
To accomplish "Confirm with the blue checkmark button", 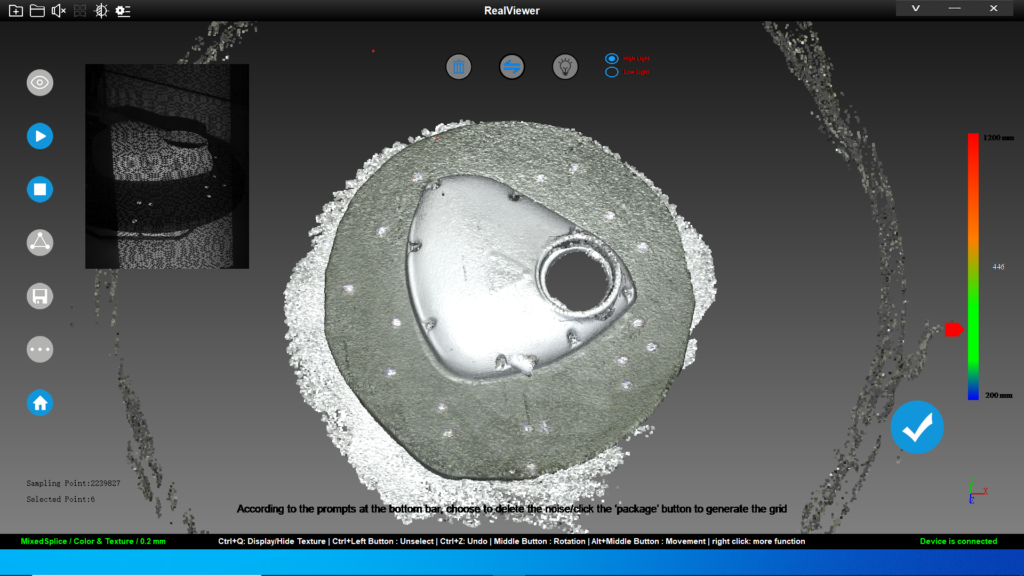I will tap(917, 427).
